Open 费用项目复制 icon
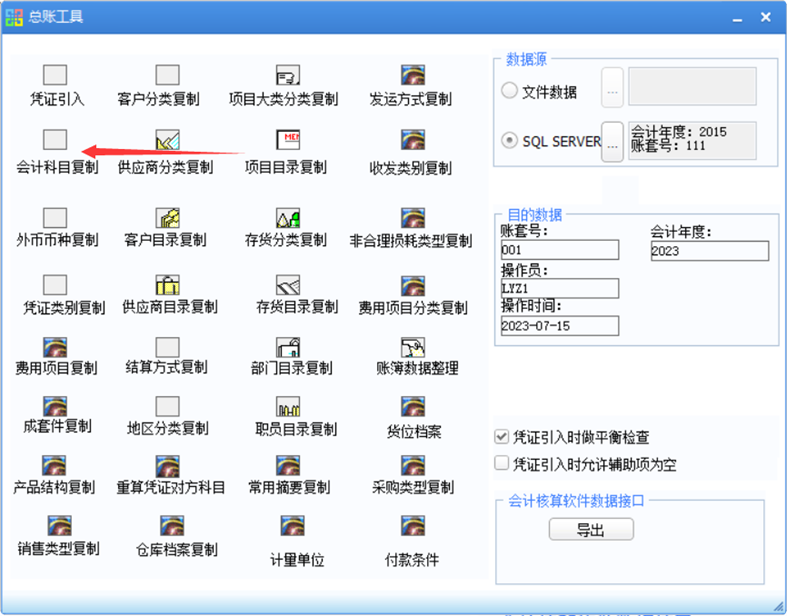Screen dimensions: 787x616 [55, 347]
